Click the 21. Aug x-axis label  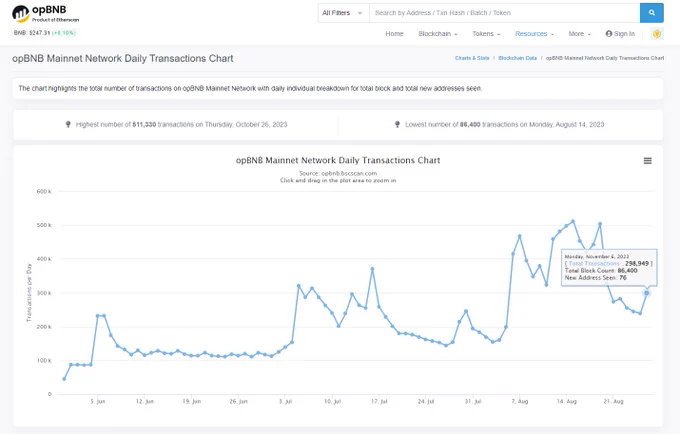(x=613, y=402)
